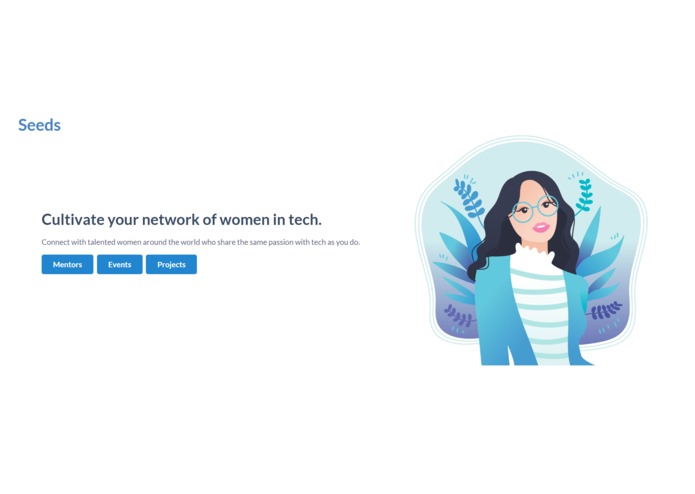Image resolution: width=695 pixels, height=494 pixels.
Task: Click the woman's round teal glasses
Action: [535, 209]
